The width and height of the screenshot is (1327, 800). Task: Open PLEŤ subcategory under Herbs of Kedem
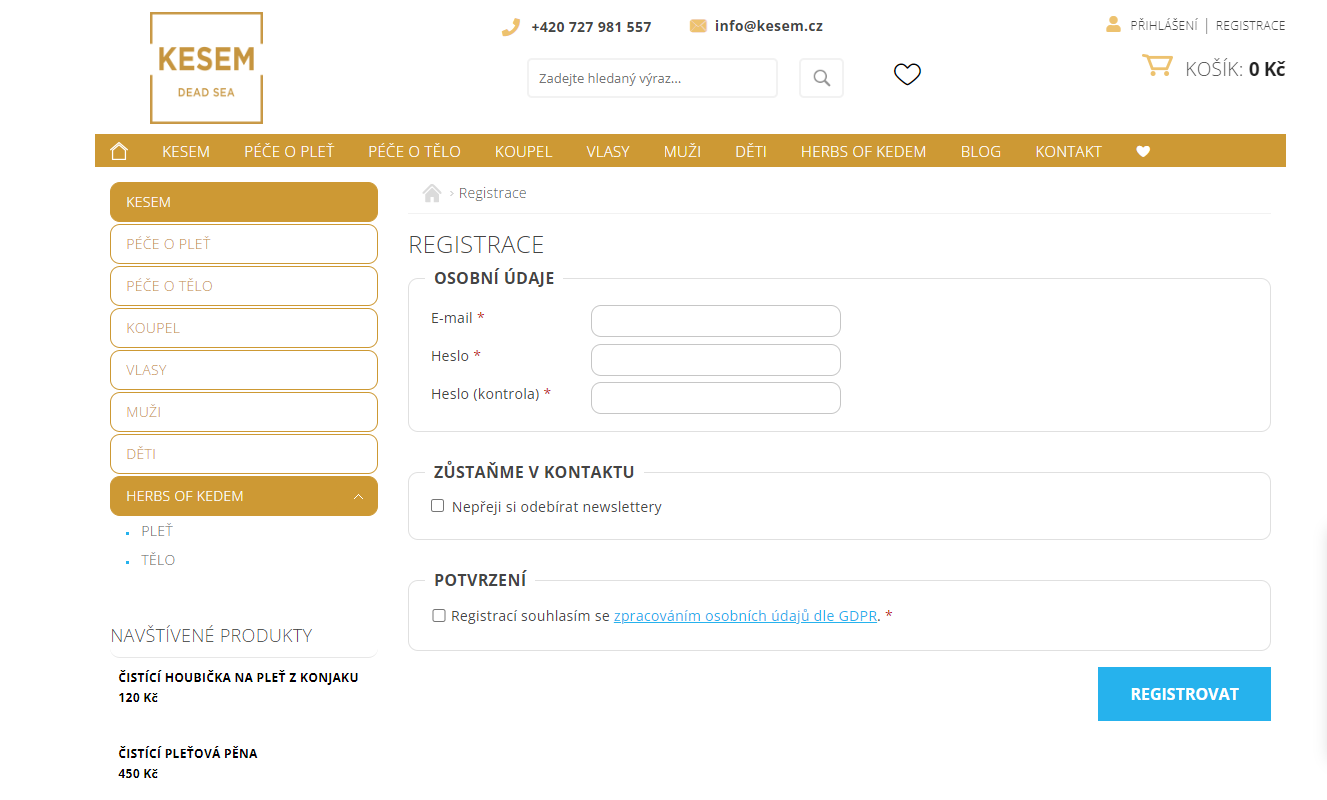click(157, 531)
